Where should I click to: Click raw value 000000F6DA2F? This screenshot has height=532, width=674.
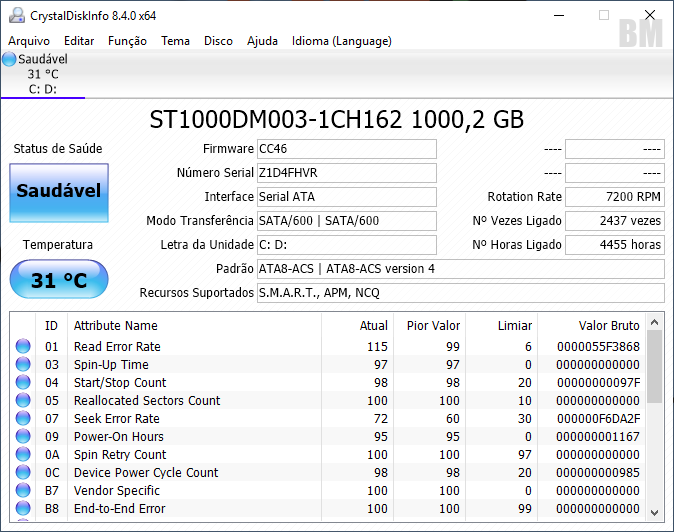tap(598, 419)
